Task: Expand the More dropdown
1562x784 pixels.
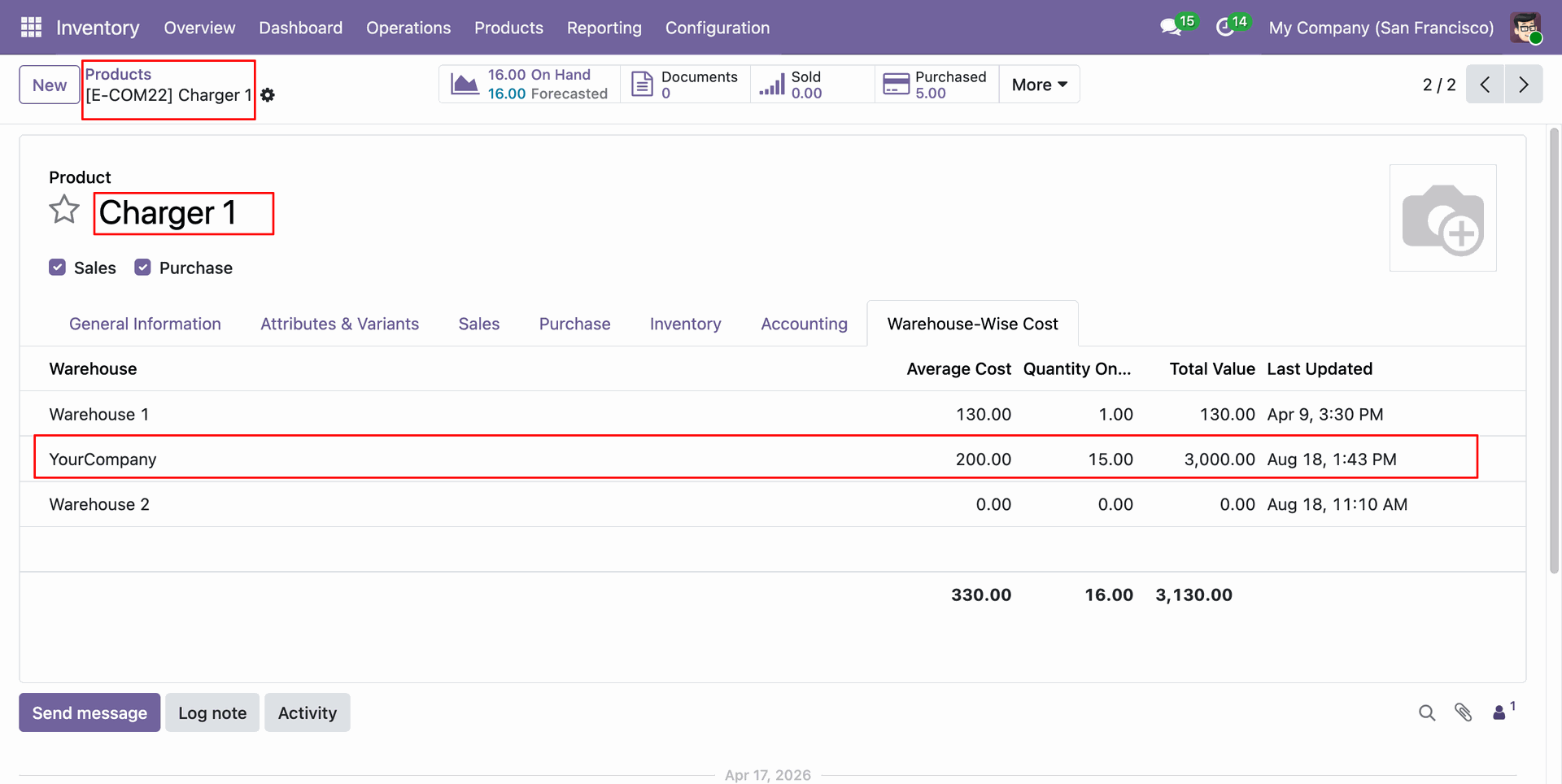Action: coord(1040,85)
